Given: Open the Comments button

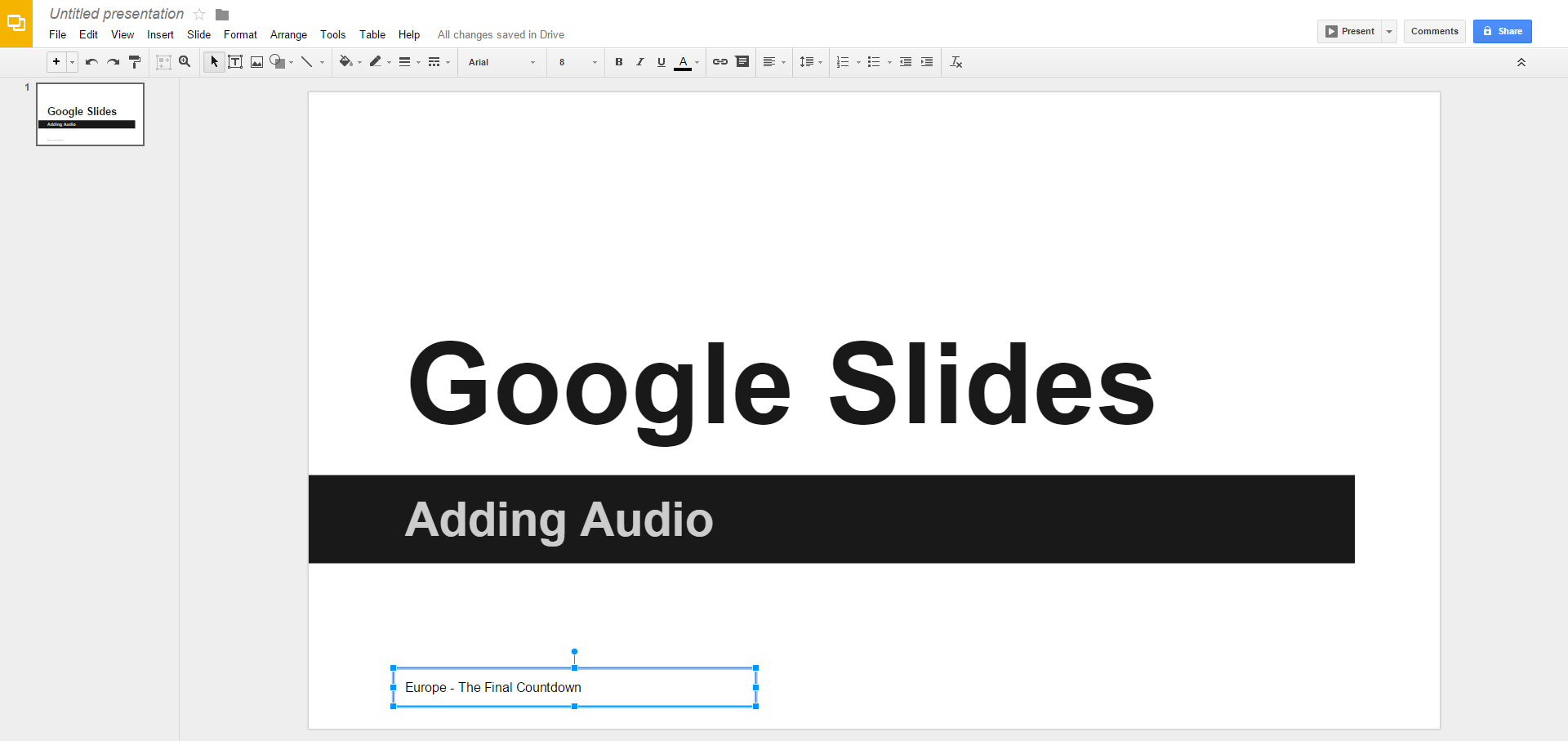Looking at the screenshot, I should coord(1435,31).
